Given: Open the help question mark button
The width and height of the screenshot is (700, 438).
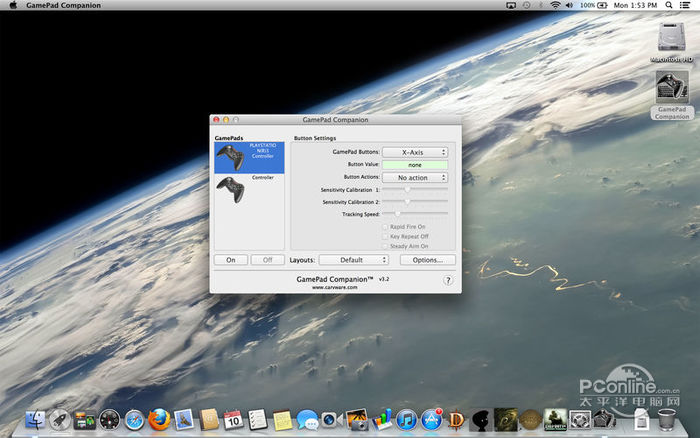Looking at the screenshot, I should click(448, 280).
